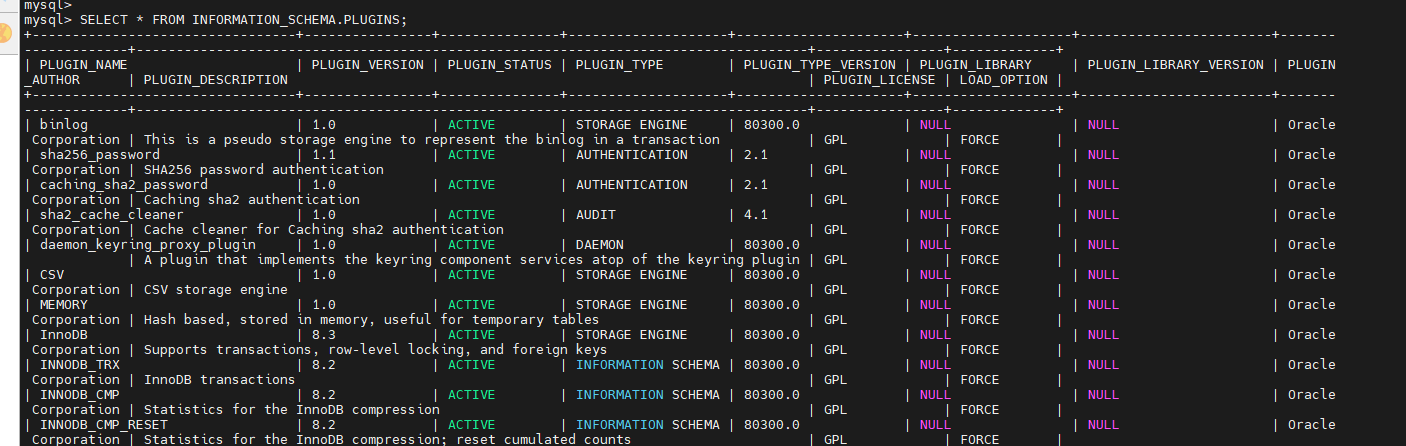
Task: Click INFORMATION SCHEMA type in the INNODB_CMP_RESET row
Action: [x=648, y=425]
